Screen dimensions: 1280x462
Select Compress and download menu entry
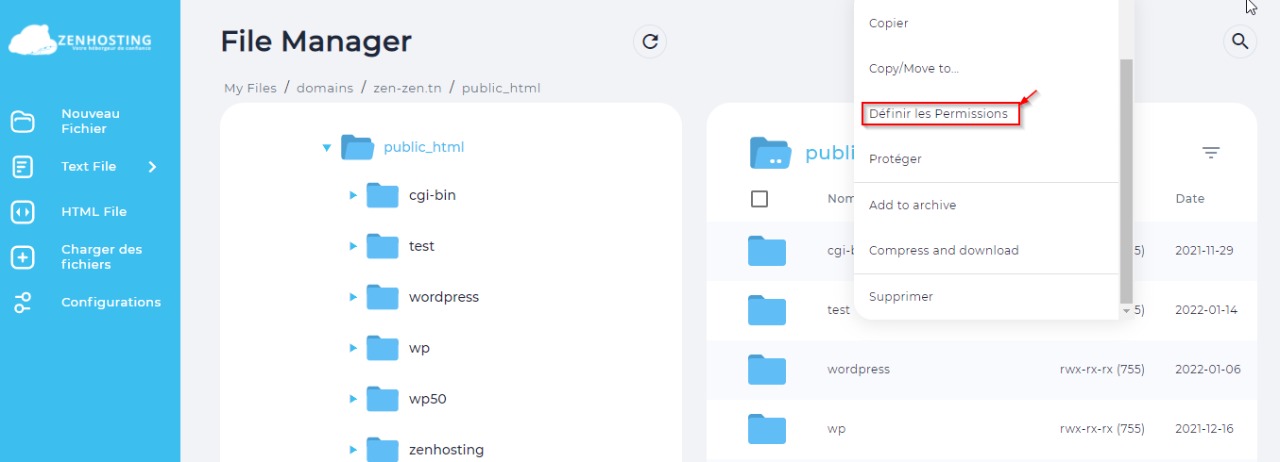(943, 250)
